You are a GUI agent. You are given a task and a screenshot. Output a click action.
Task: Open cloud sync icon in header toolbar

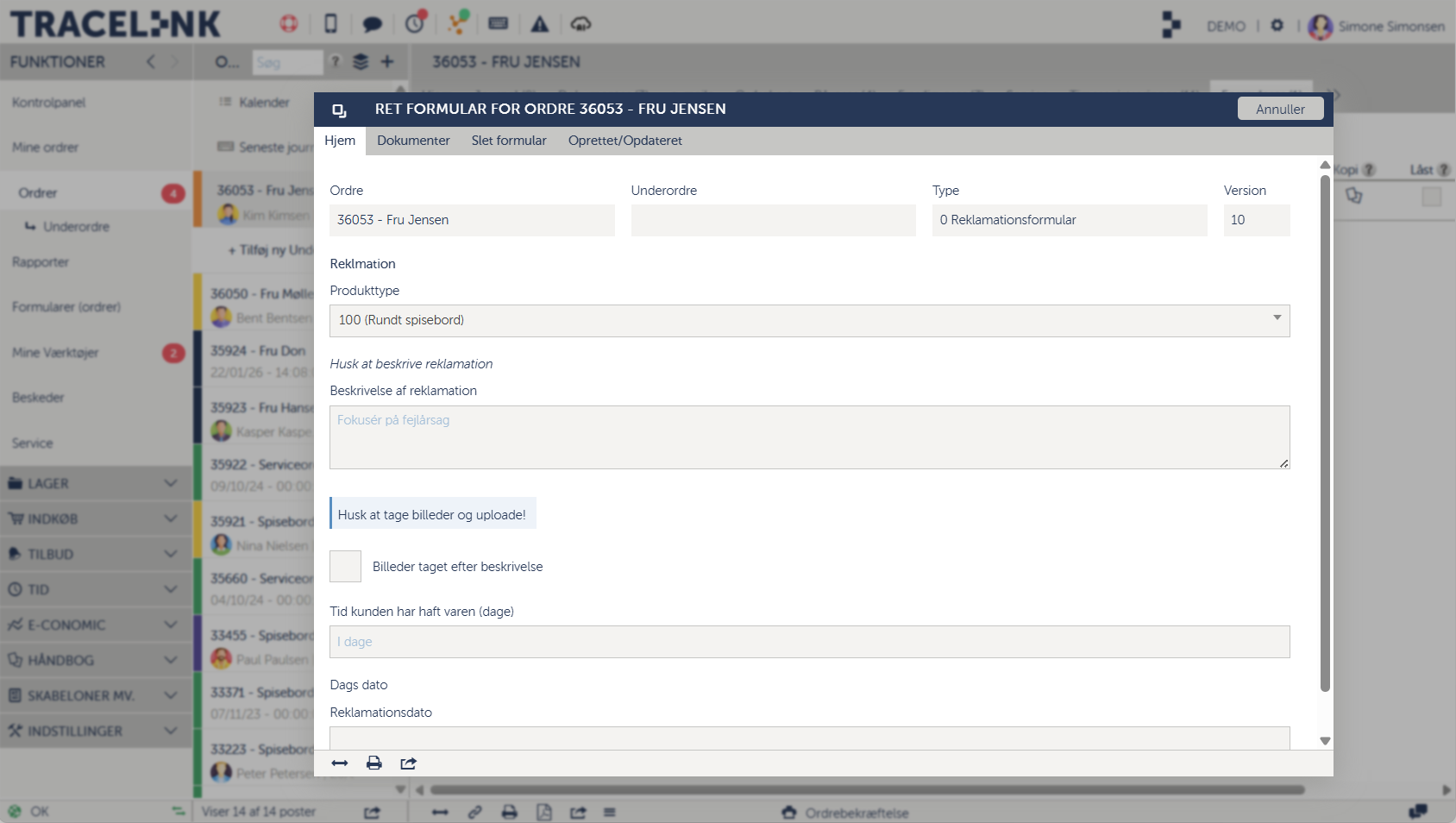[x=582, y=23]
